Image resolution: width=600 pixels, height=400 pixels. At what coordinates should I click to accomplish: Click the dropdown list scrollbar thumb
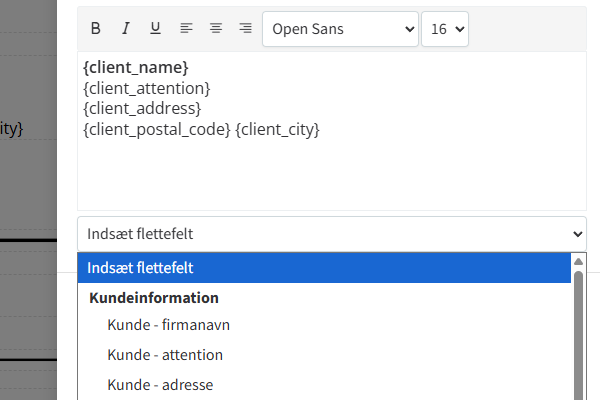coord(578,335)
